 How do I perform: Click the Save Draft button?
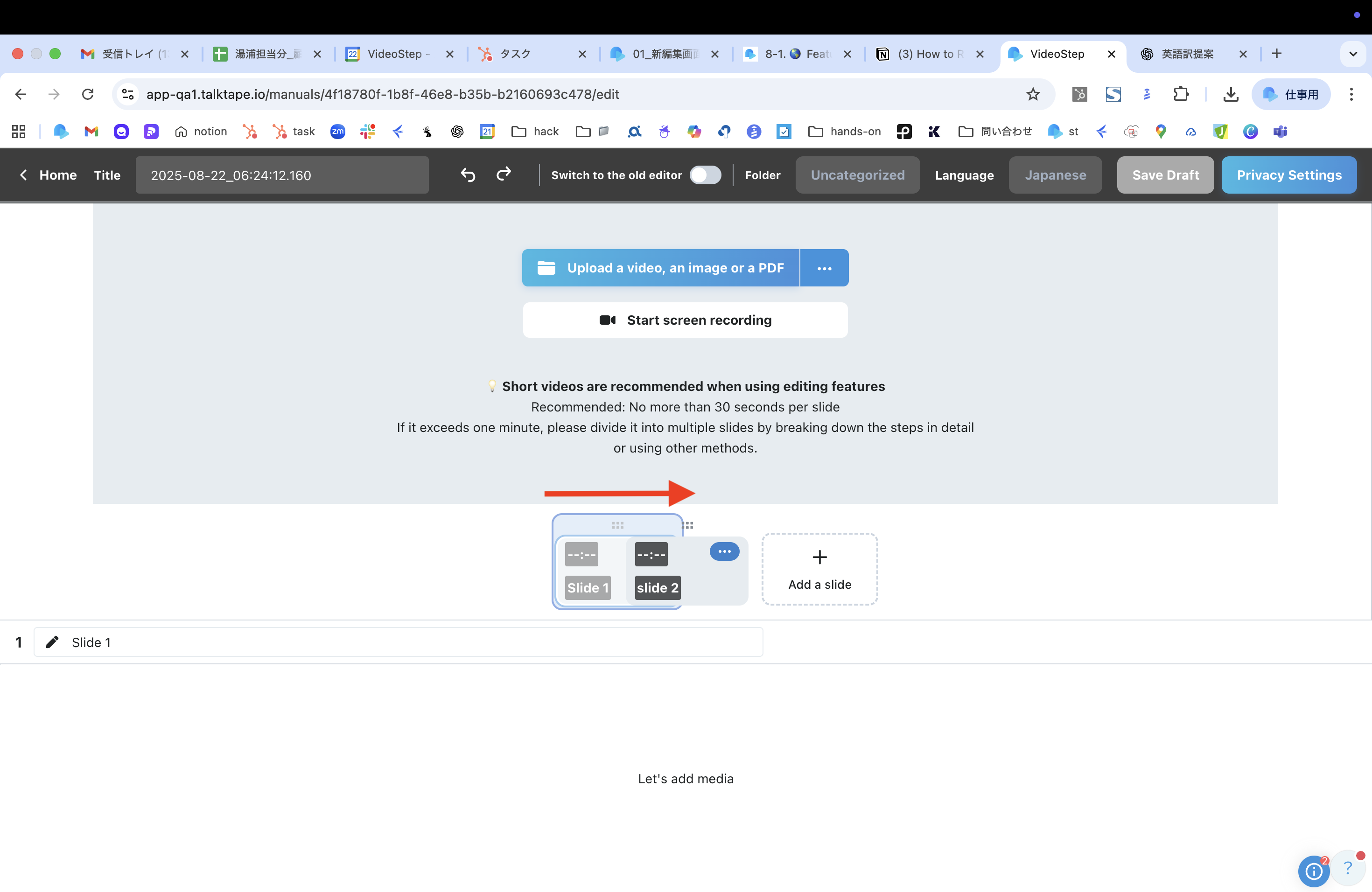pyautogui.click(x=1165, y=175)
